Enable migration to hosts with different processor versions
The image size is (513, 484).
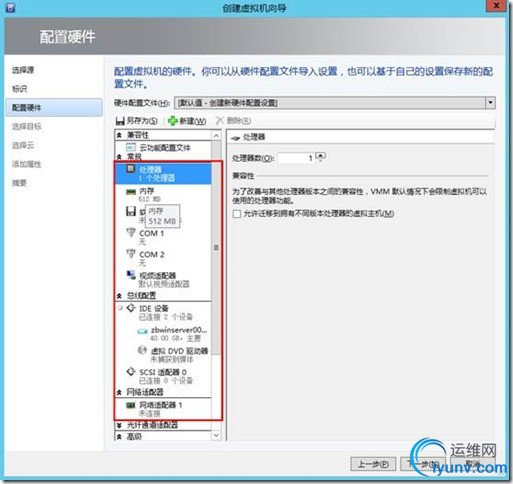[x=237, y=214]
